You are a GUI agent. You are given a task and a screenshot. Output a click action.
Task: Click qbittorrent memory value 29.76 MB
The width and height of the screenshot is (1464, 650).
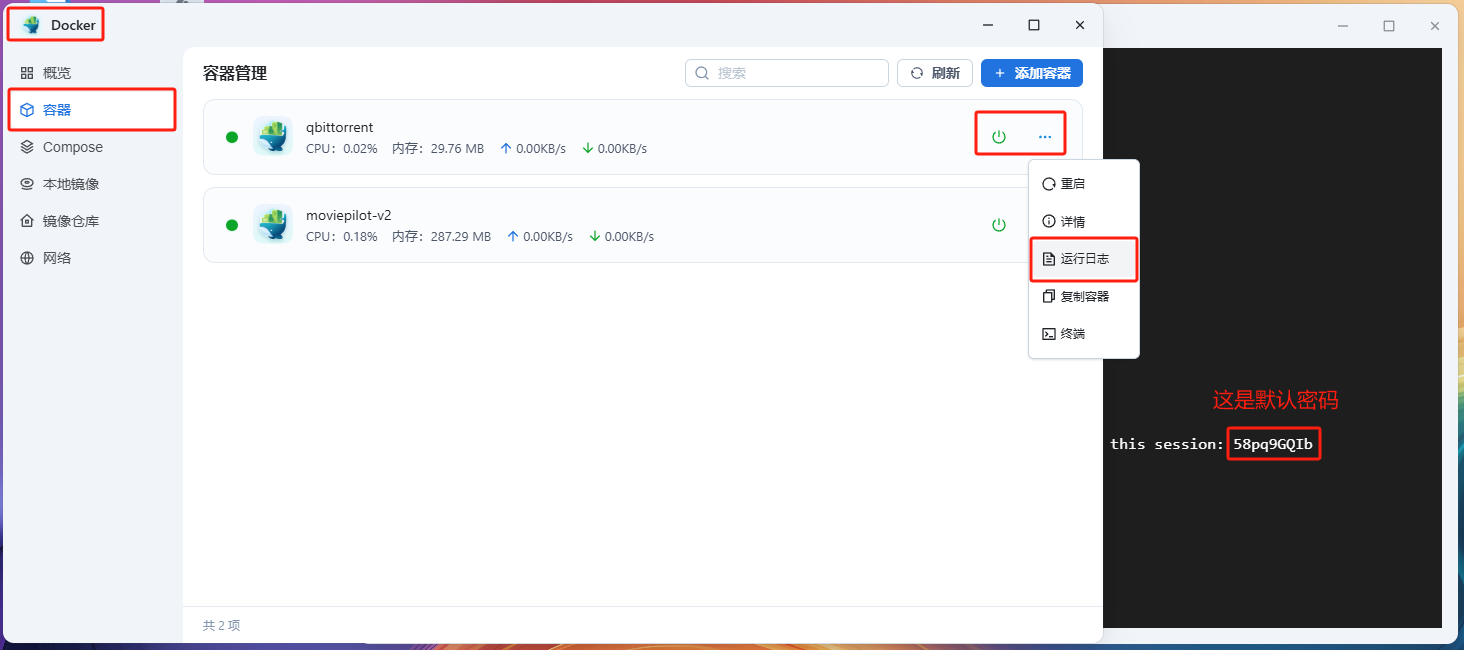click(457, 149)
